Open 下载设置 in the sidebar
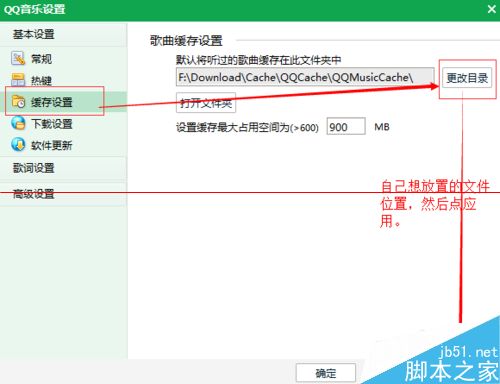 coord(63,124)
